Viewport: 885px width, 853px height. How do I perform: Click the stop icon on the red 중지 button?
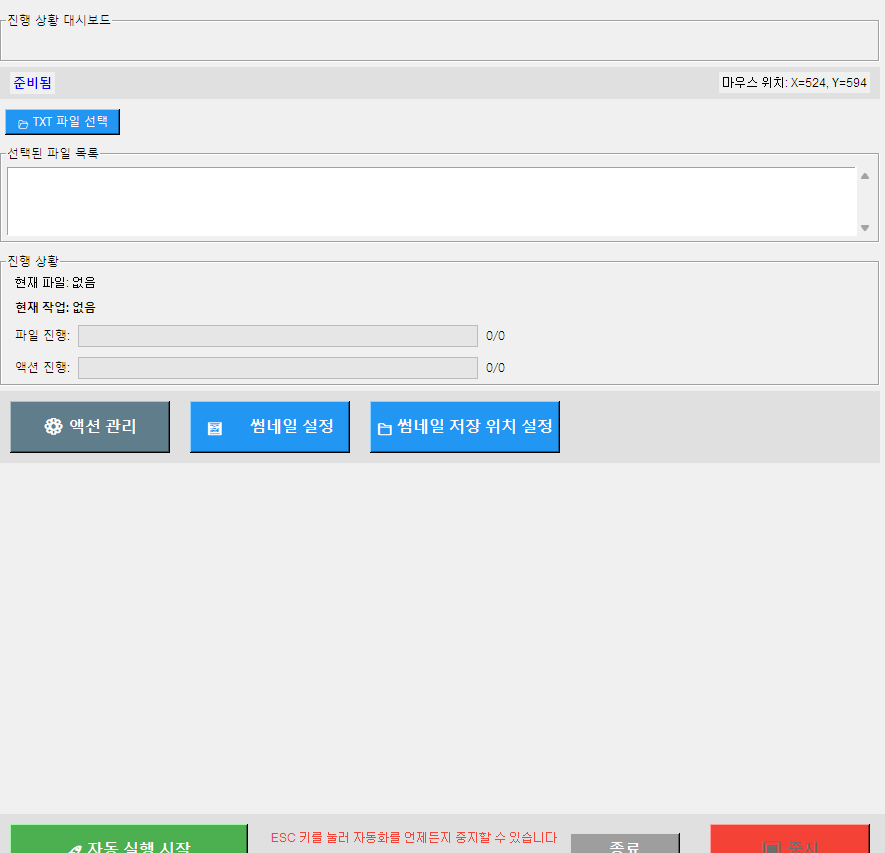(x=770, y=848)
